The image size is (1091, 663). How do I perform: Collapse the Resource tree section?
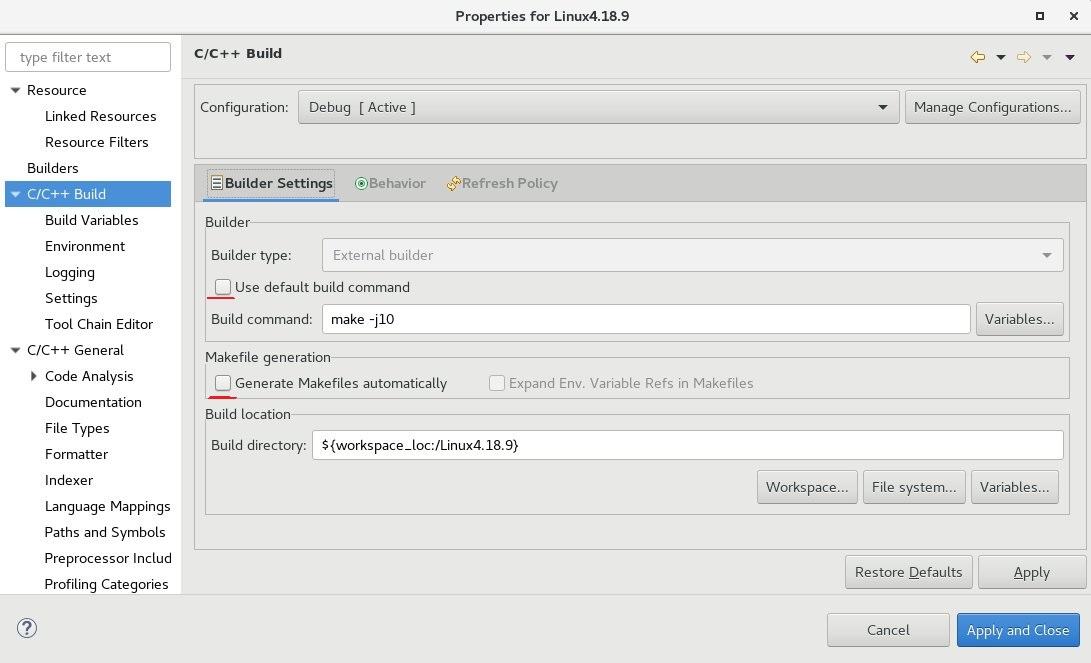14,90
